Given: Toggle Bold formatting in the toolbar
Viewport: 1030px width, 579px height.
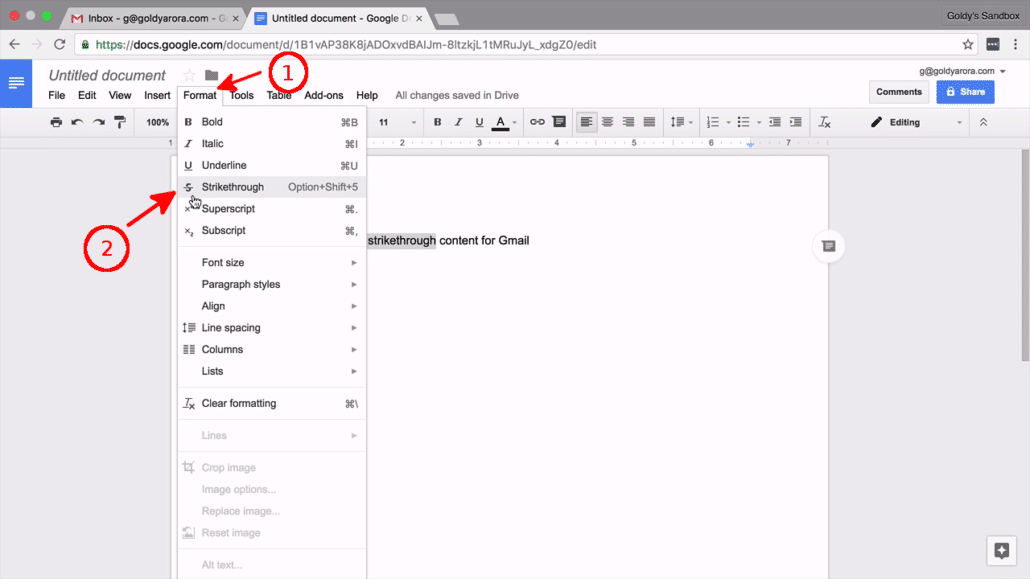Looking at the screenshot, I should tap(437, 121).
